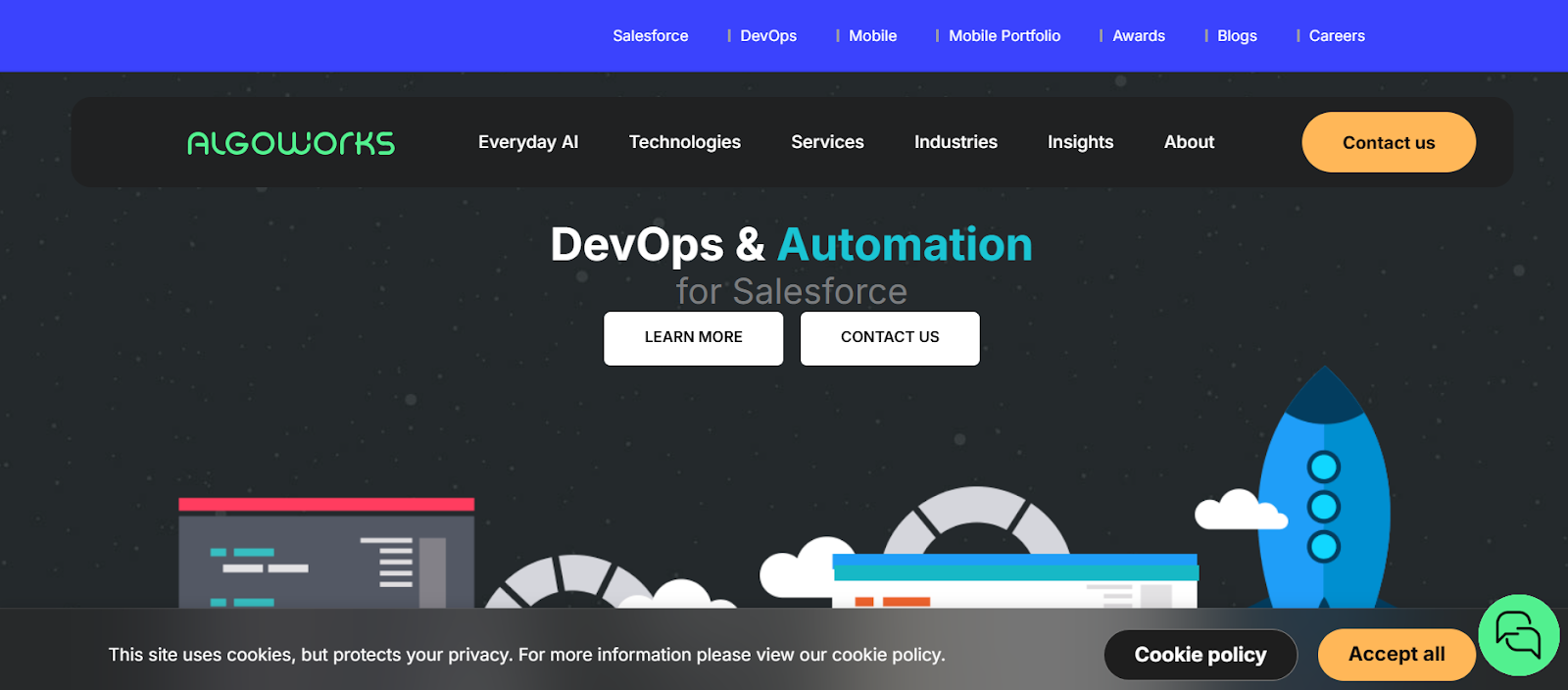Click the Algoworks logo
Image resolution: width=1568 pixels, height=690 pixels.
click(291, 143)
